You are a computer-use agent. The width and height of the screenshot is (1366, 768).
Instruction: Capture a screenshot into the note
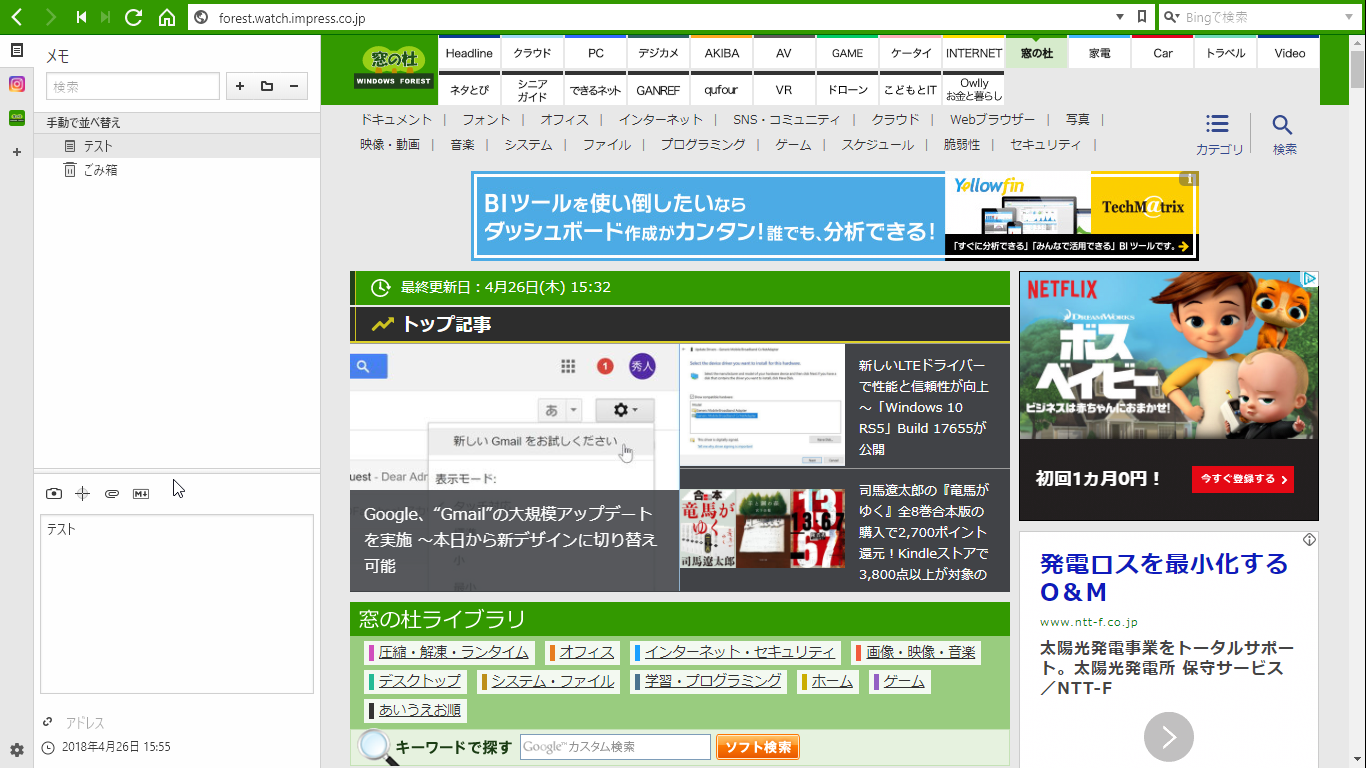[x=56, y=493]
